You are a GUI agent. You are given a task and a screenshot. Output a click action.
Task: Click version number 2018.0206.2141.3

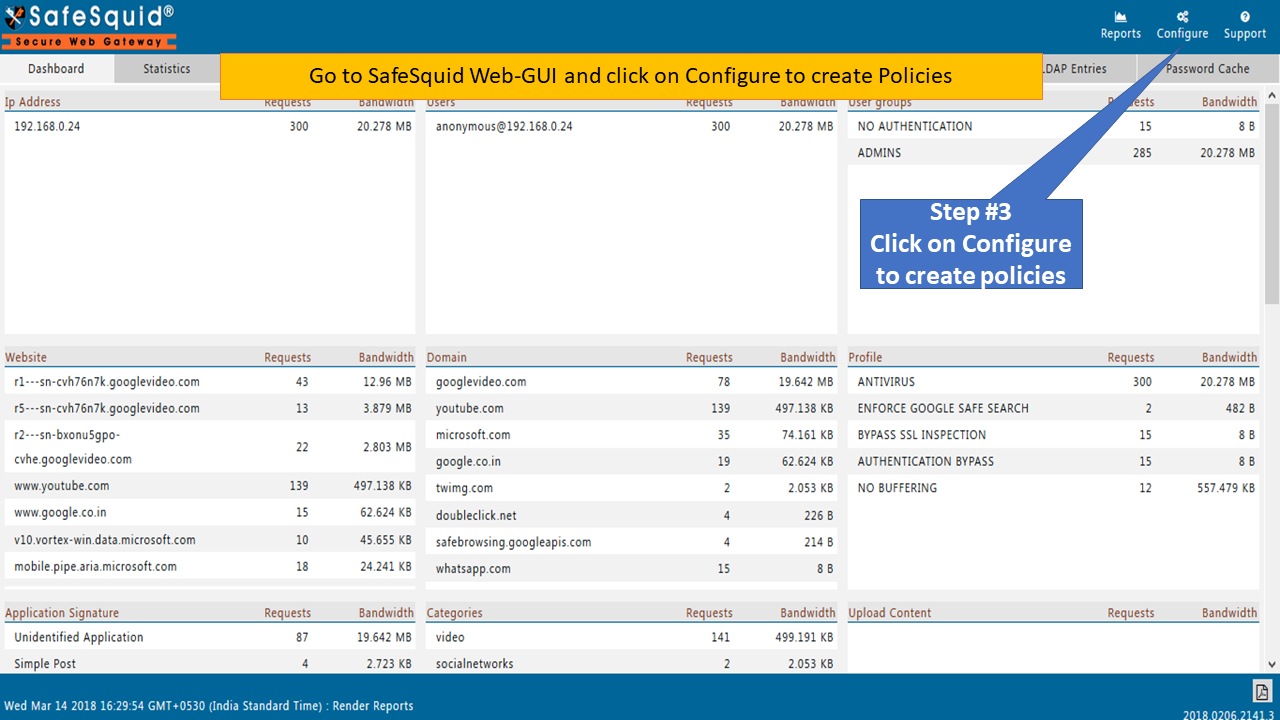pyautogui.click(x=1229, y=714)
